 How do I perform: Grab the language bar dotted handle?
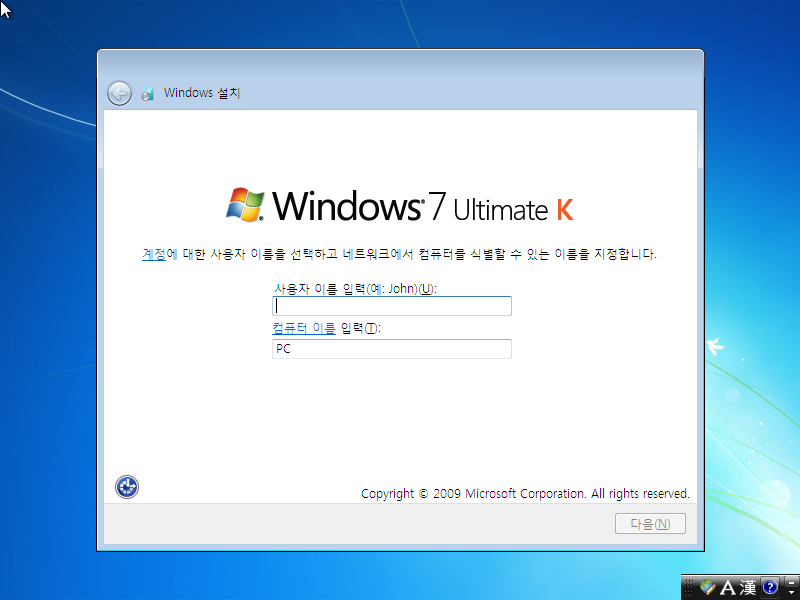[x=688, y=588]
